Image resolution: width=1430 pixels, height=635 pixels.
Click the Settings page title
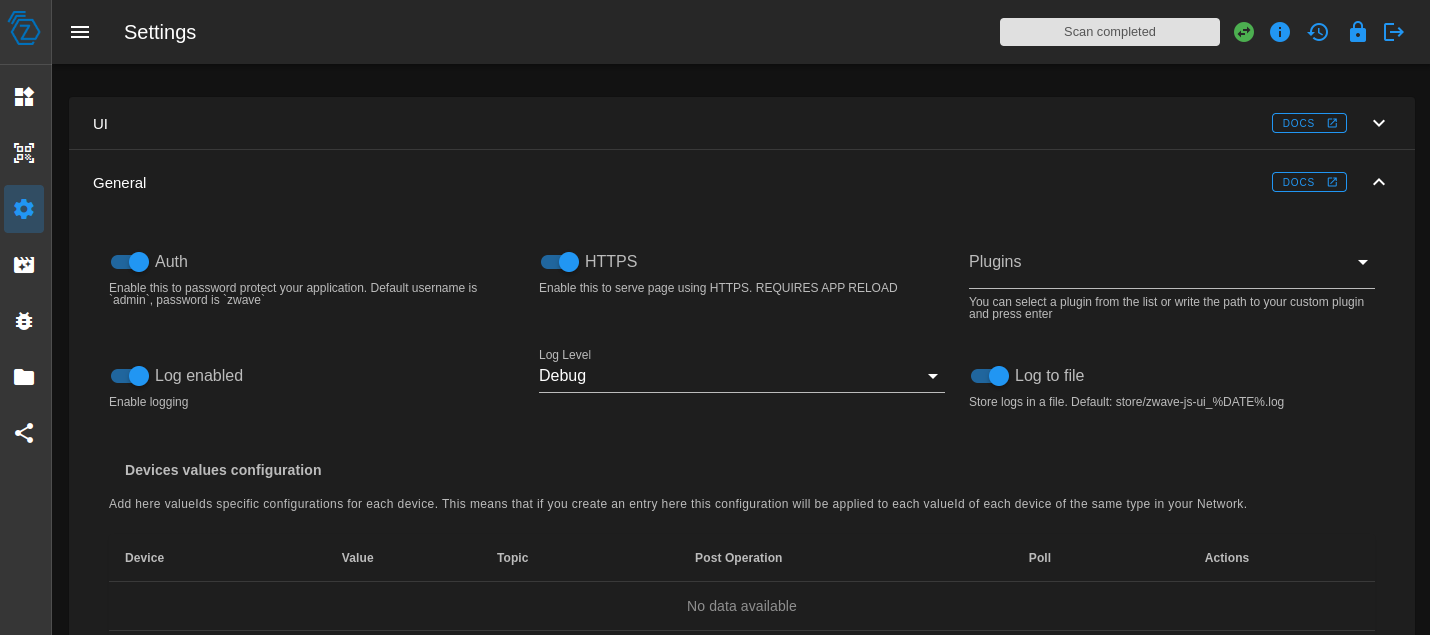click(x=160, y=32)
